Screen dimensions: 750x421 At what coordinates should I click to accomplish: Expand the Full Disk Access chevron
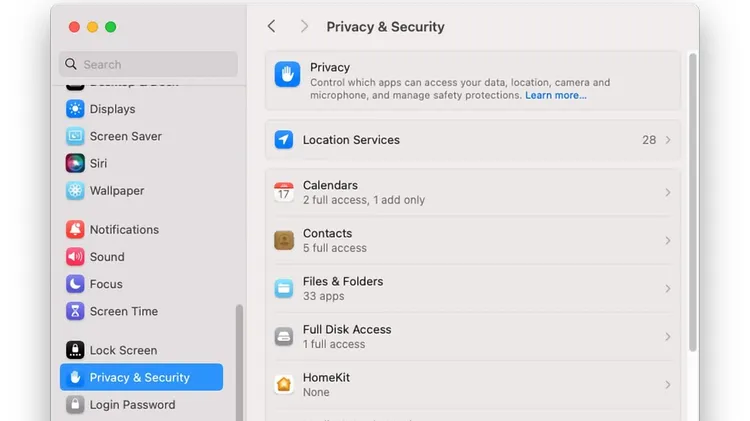[668, 337]
